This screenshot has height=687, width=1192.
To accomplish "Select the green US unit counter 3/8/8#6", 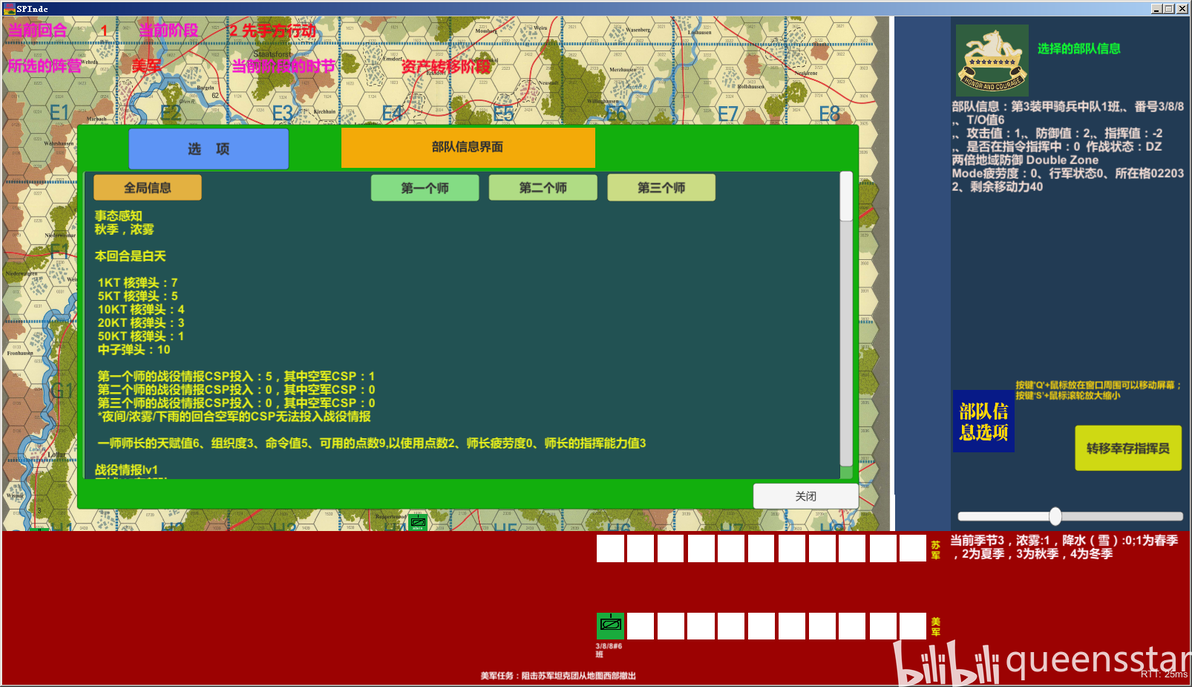I will [x=610, y=626].
